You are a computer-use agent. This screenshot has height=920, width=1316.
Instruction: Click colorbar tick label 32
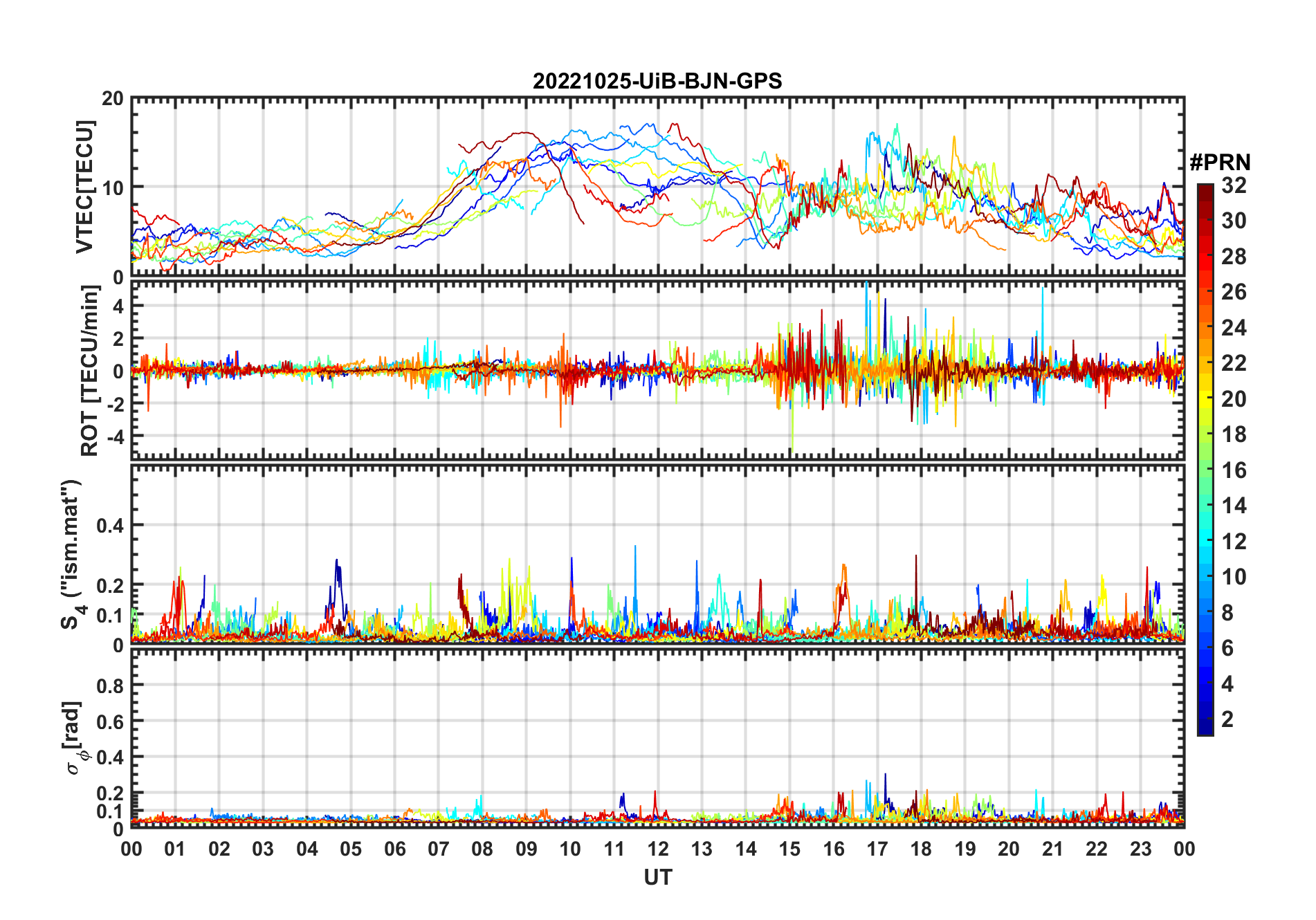coord(1234,185)
